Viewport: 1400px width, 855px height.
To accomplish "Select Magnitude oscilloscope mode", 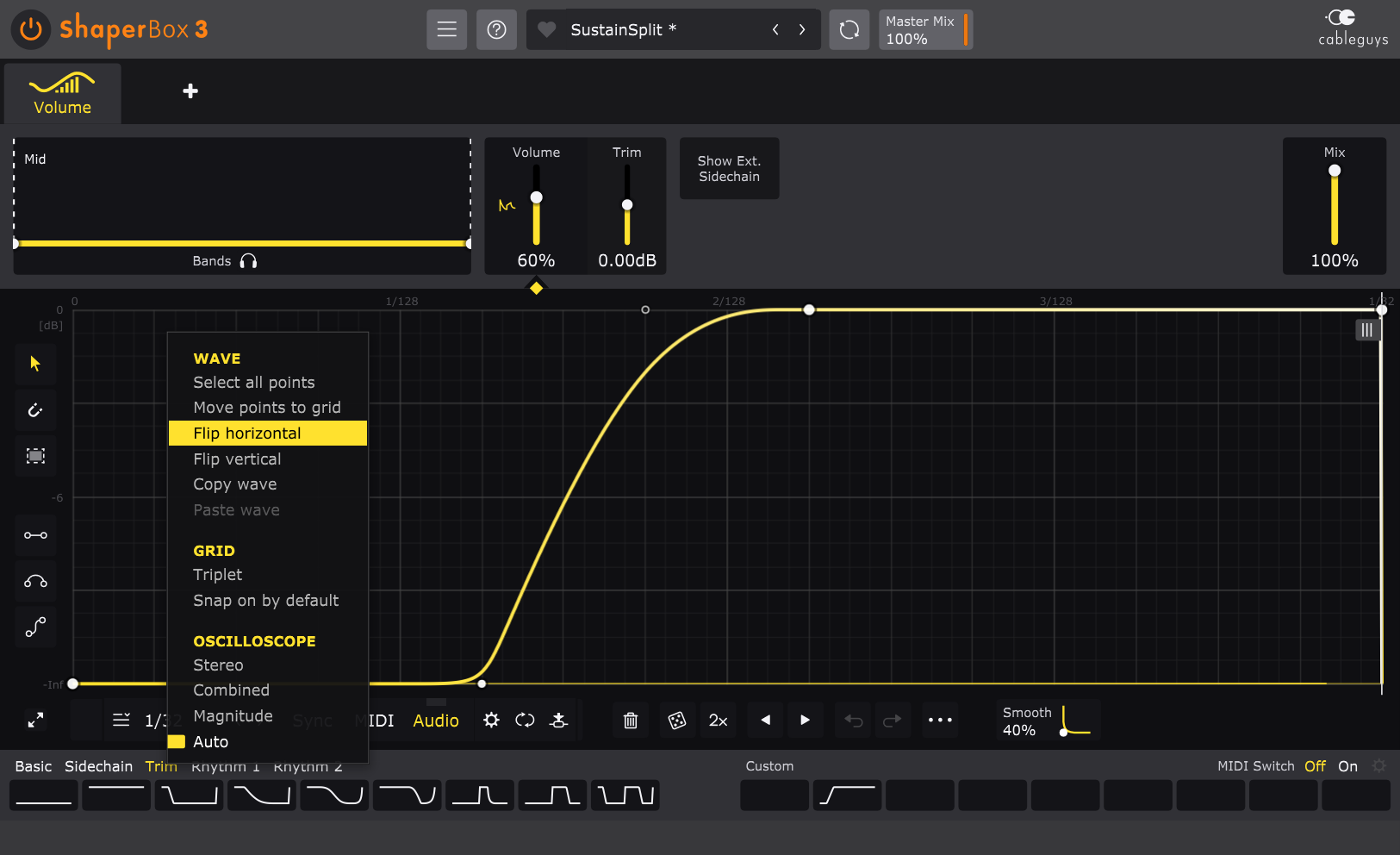I will coord(268,716).
